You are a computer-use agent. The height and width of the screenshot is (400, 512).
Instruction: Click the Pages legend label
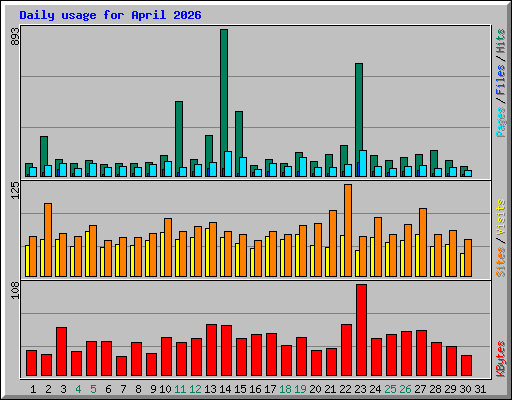point(500,122)
